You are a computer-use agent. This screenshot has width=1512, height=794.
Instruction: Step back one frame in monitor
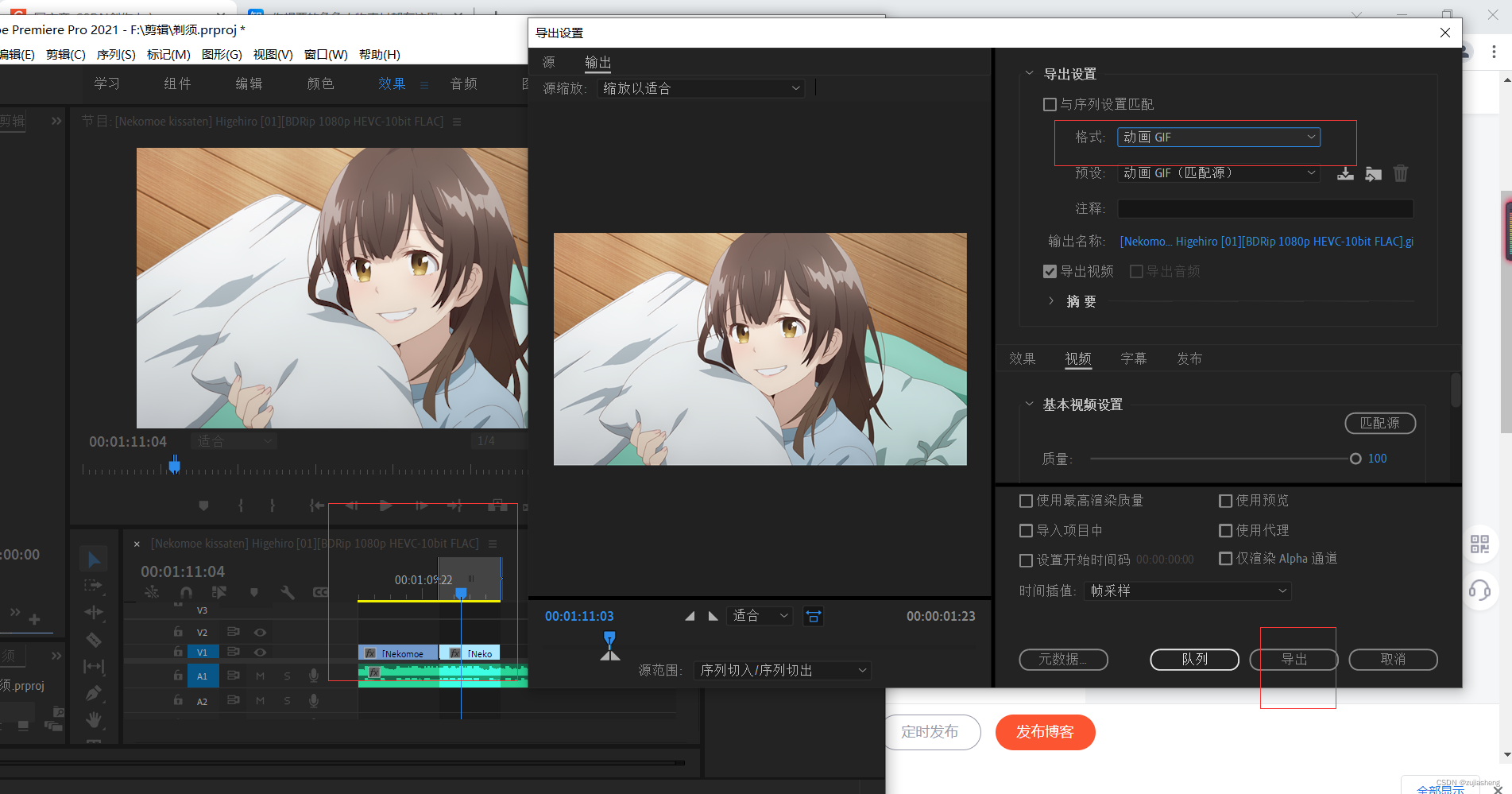point(351,505)
